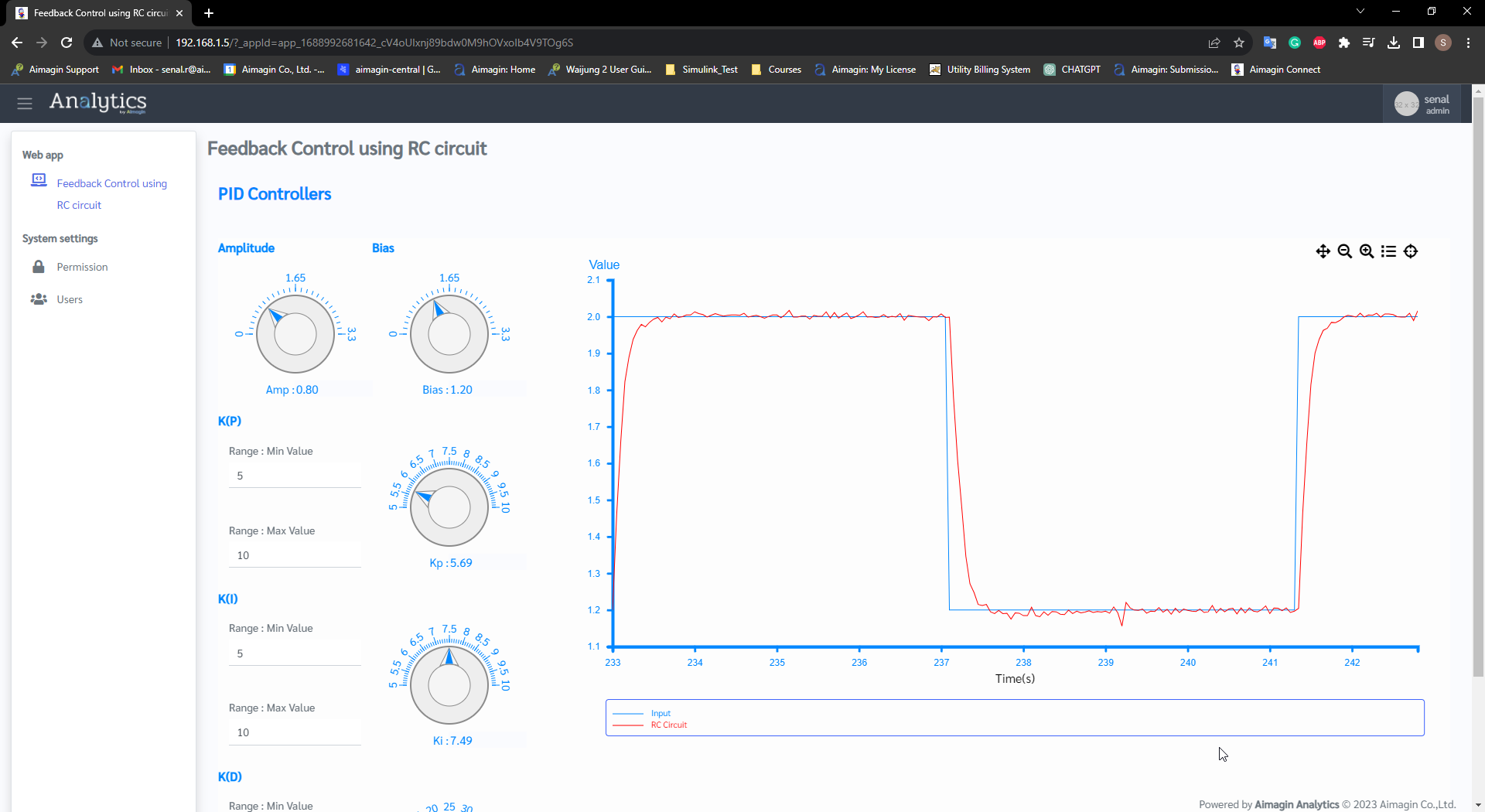Open the Simulink_Test bookmark folder
Image resolution: width=1485 pixels, height=812 pixels.
tap(702, 70)
